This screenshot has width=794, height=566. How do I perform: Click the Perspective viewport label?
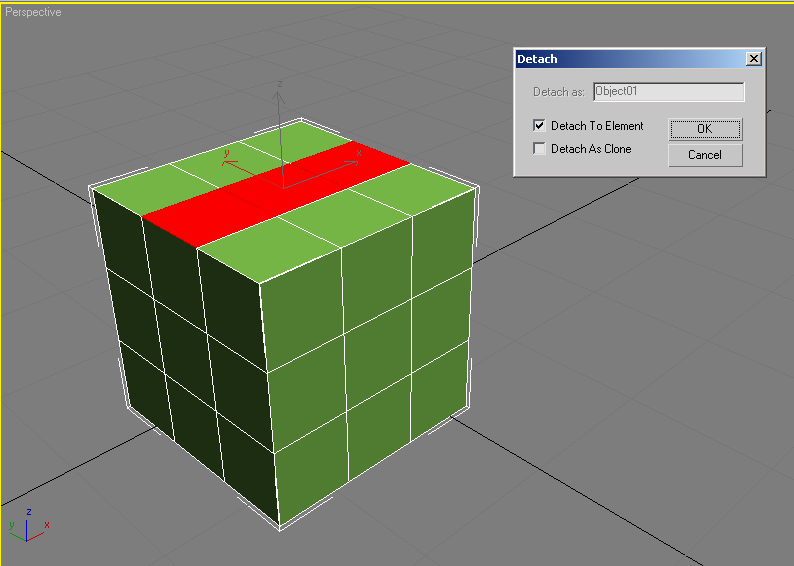(33, 12)
